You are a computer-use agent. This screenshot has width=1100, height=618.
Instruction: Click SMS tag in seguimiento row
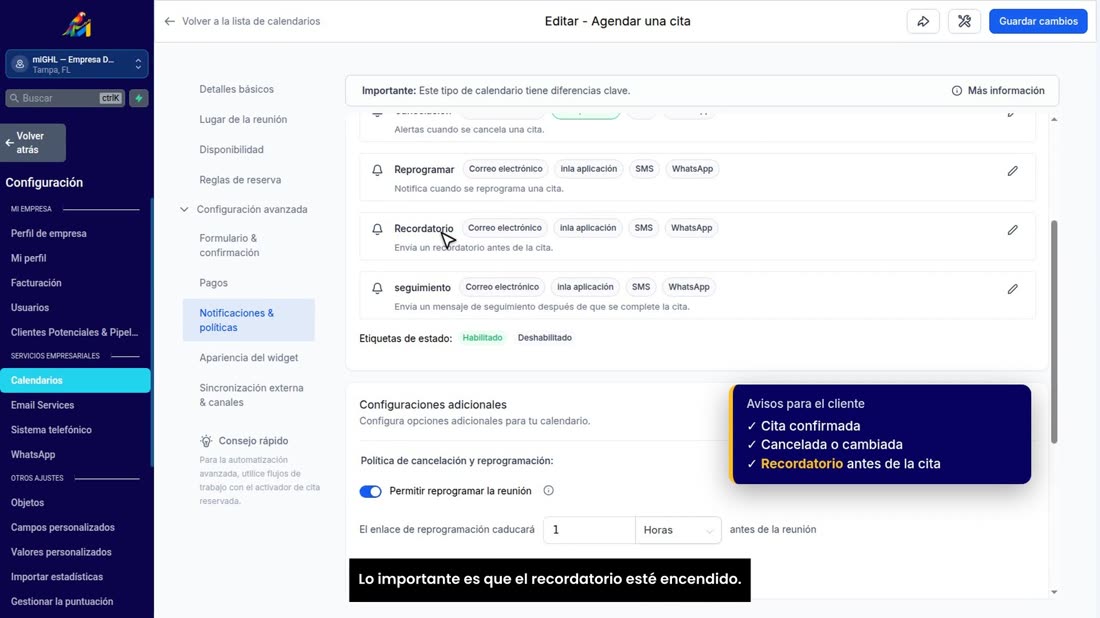[x=640, y=287]
